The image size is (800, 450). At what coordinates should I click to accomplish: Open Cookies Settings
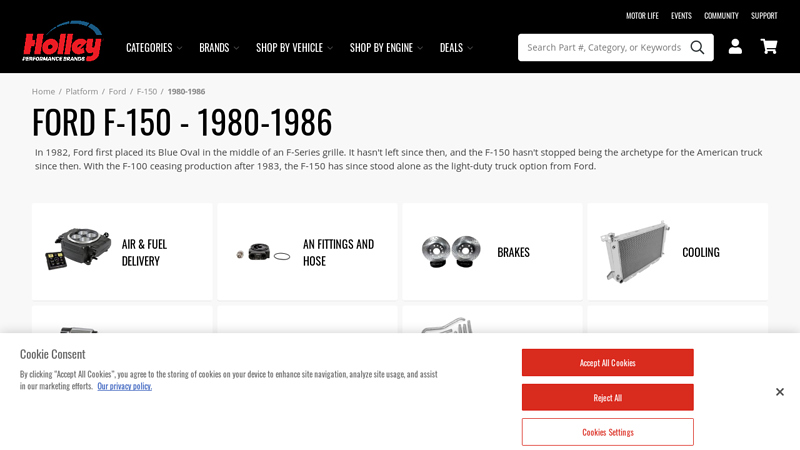[607, 432]
